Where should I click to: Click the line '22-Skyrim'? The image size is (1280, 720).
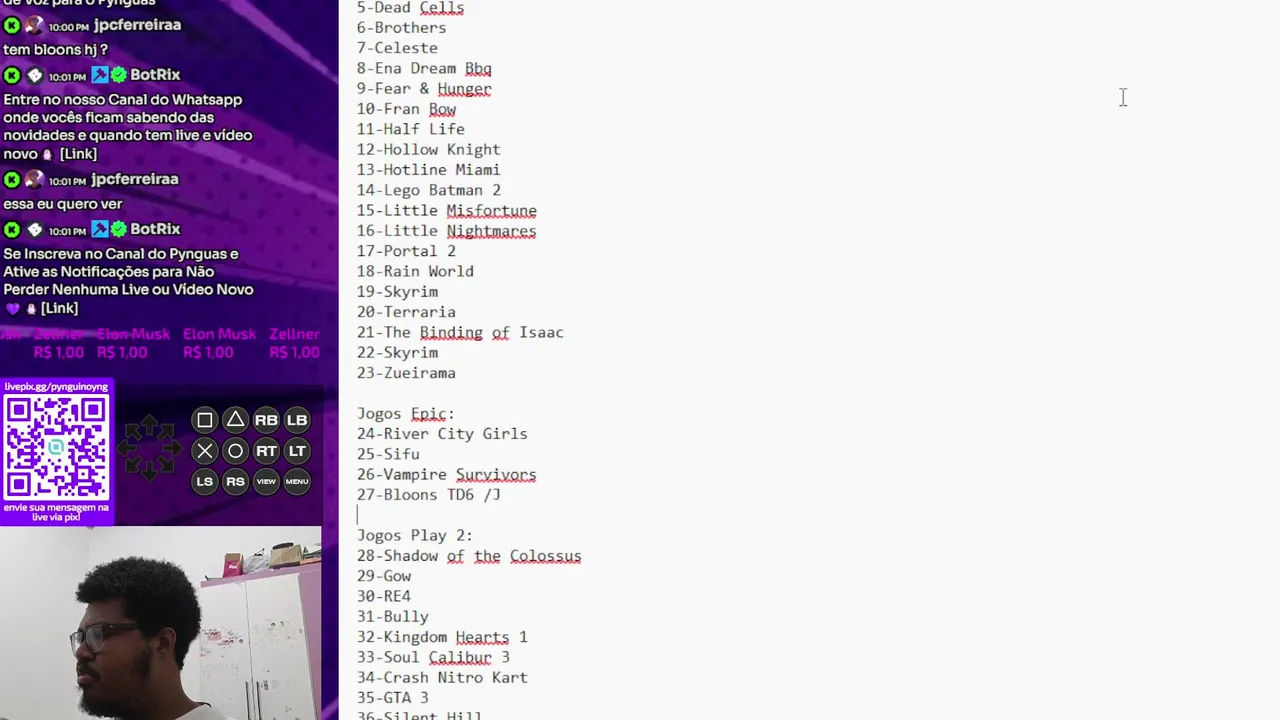point(397,353)
